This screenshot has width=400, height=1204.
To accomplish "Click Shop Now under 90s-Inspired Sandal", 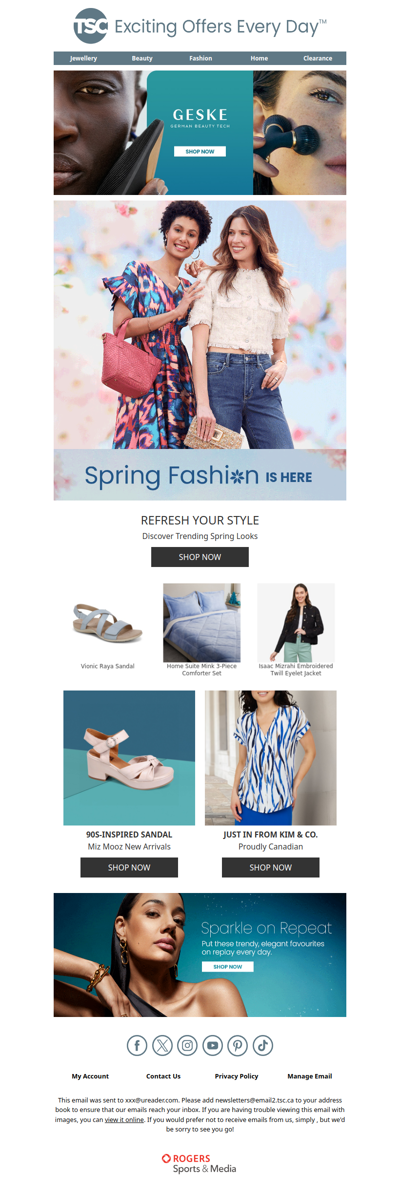I will [x=129, y=867].
